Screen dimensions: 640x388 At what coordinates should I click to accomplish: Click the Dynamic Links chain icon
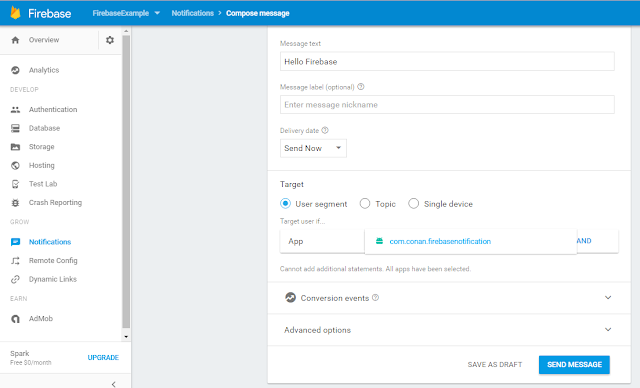point(16,279)
